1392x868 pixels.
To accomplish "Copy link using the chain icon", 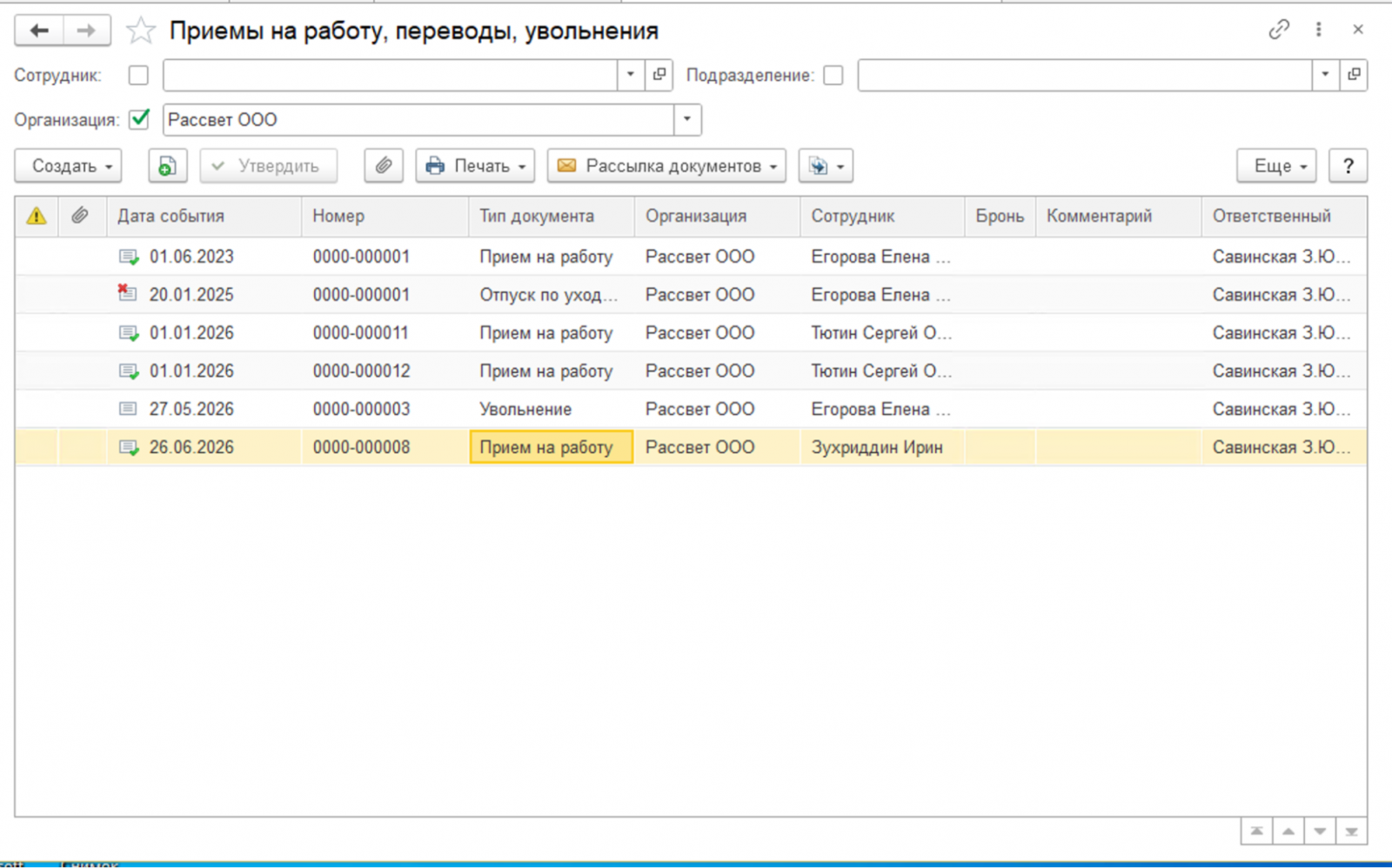I will 1278,30.
